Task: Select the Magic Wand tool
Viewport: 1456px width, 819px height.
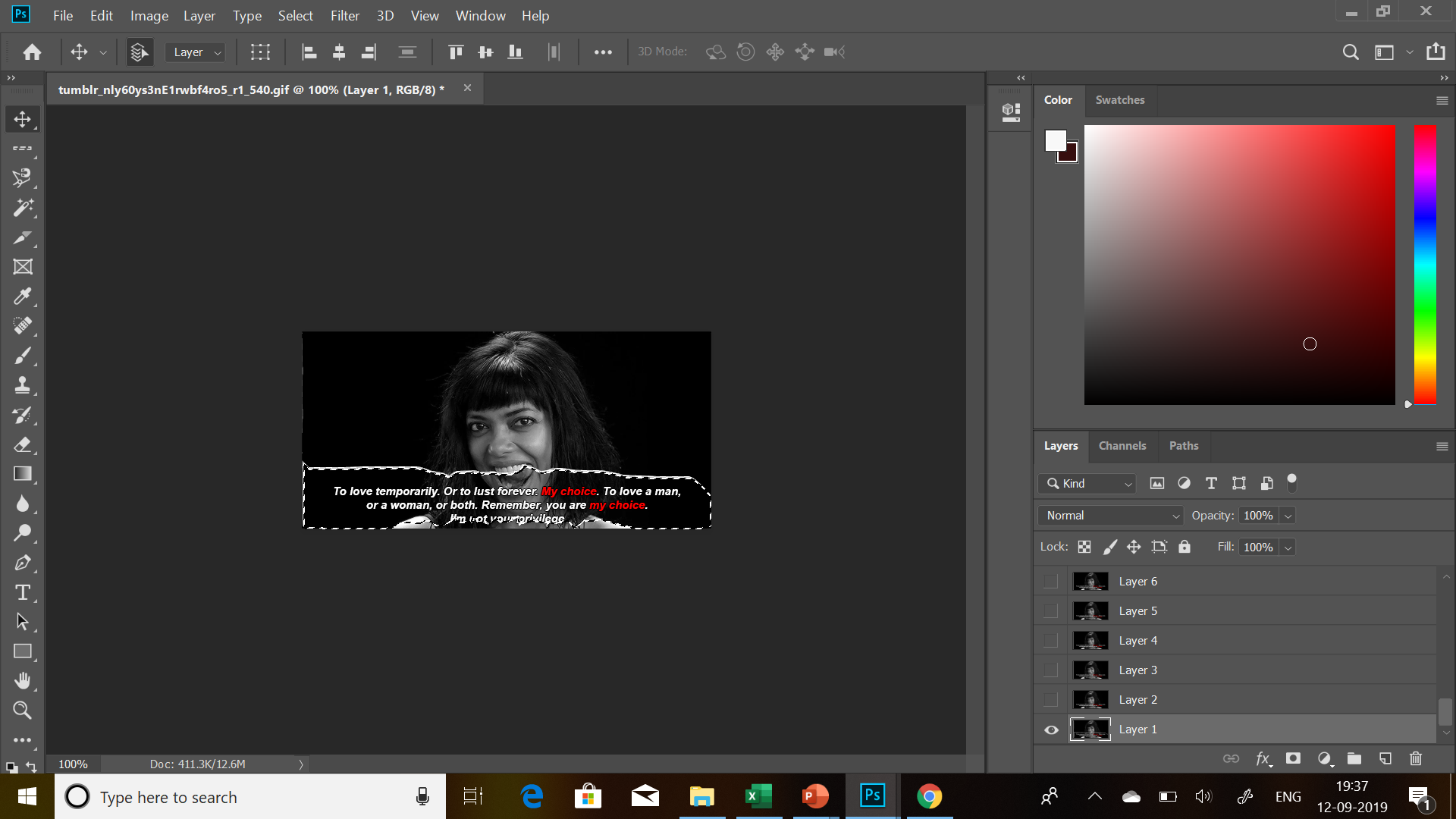Action: pyautogui.click(x=23, y=208)
